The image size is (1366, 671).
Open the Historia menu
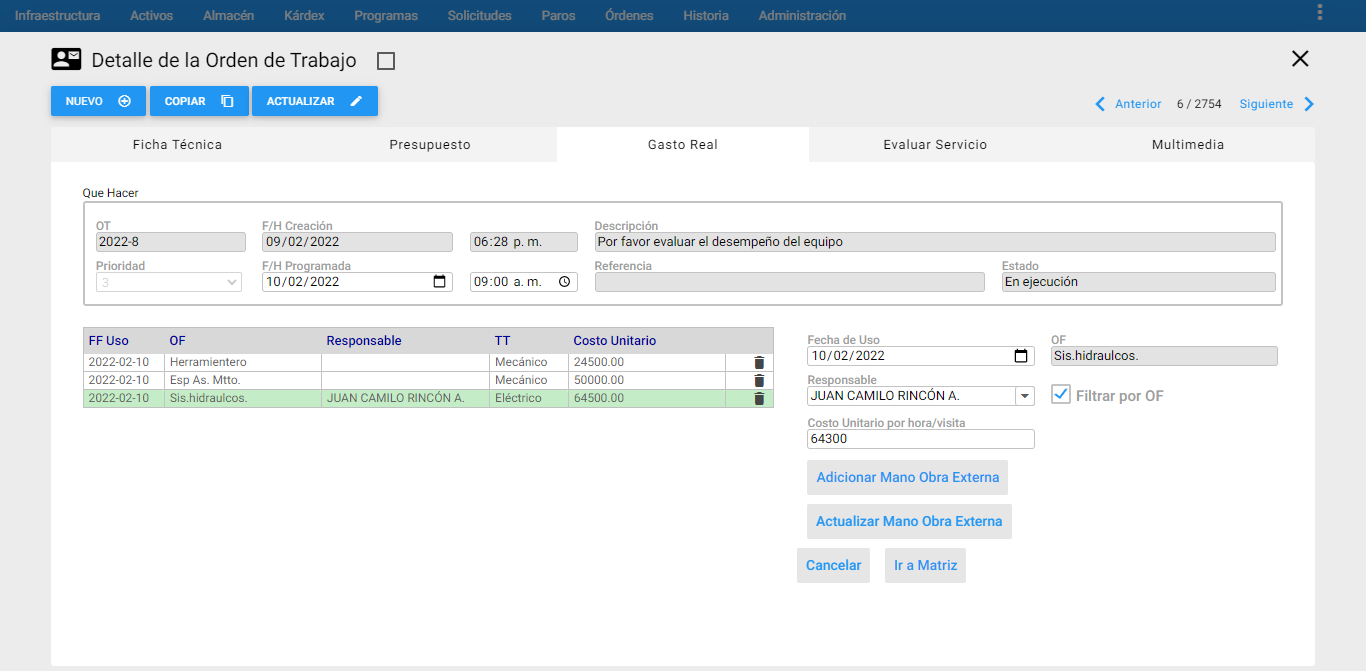pos(706,16)
